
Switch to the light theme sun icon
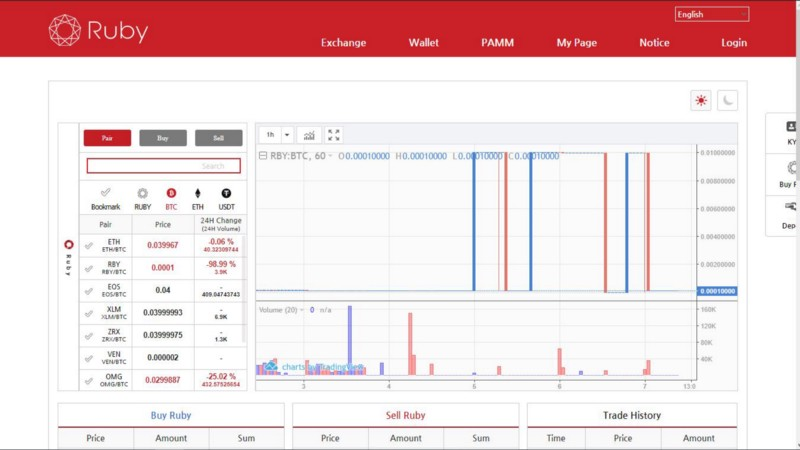(701, 101)
